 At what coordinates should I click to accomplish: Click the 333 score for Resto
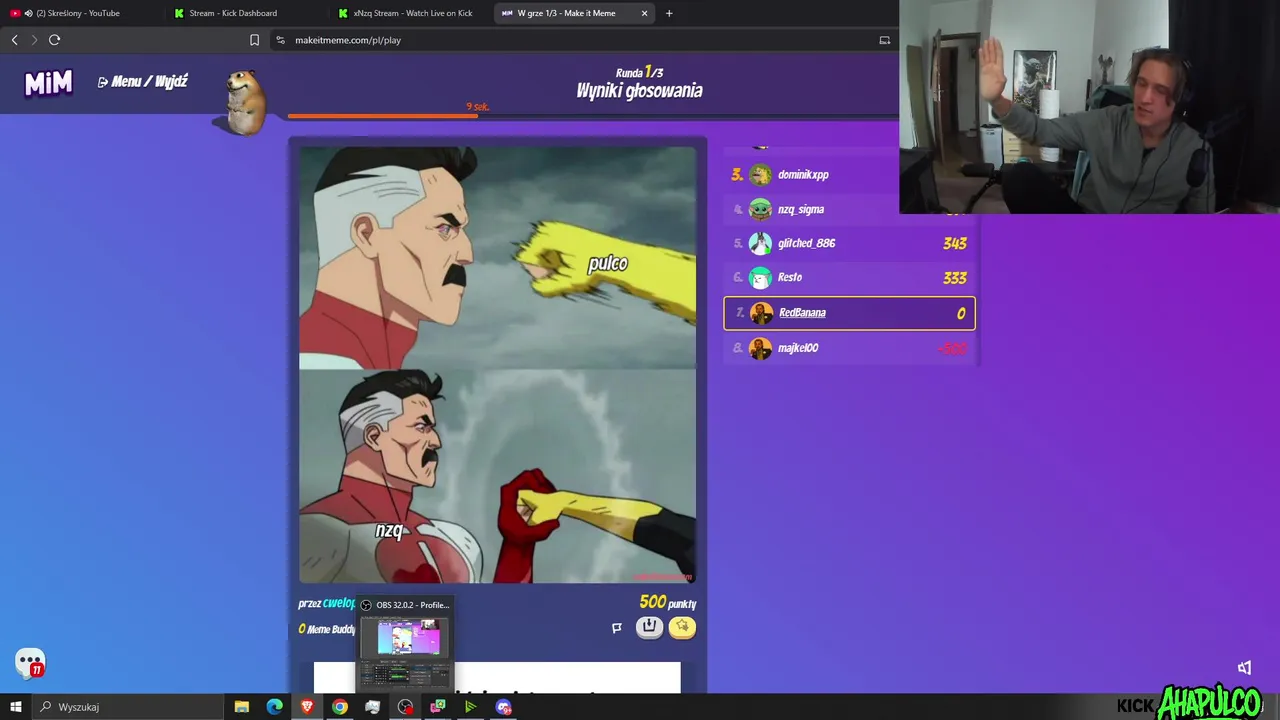point(955,278)
